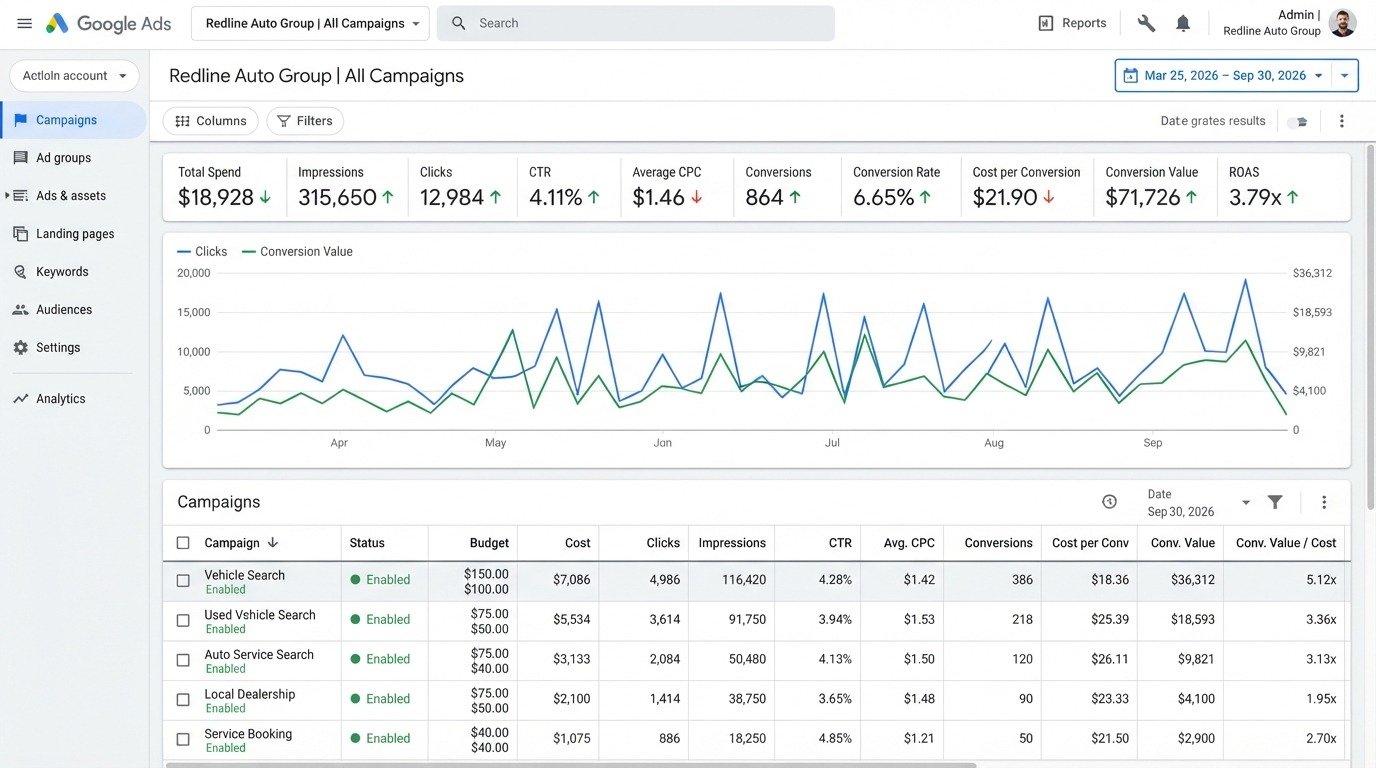The height and width of the screenshot is (768, 1376).
Task: Click the Campaigns table history clock icon
Action: 1109,502
